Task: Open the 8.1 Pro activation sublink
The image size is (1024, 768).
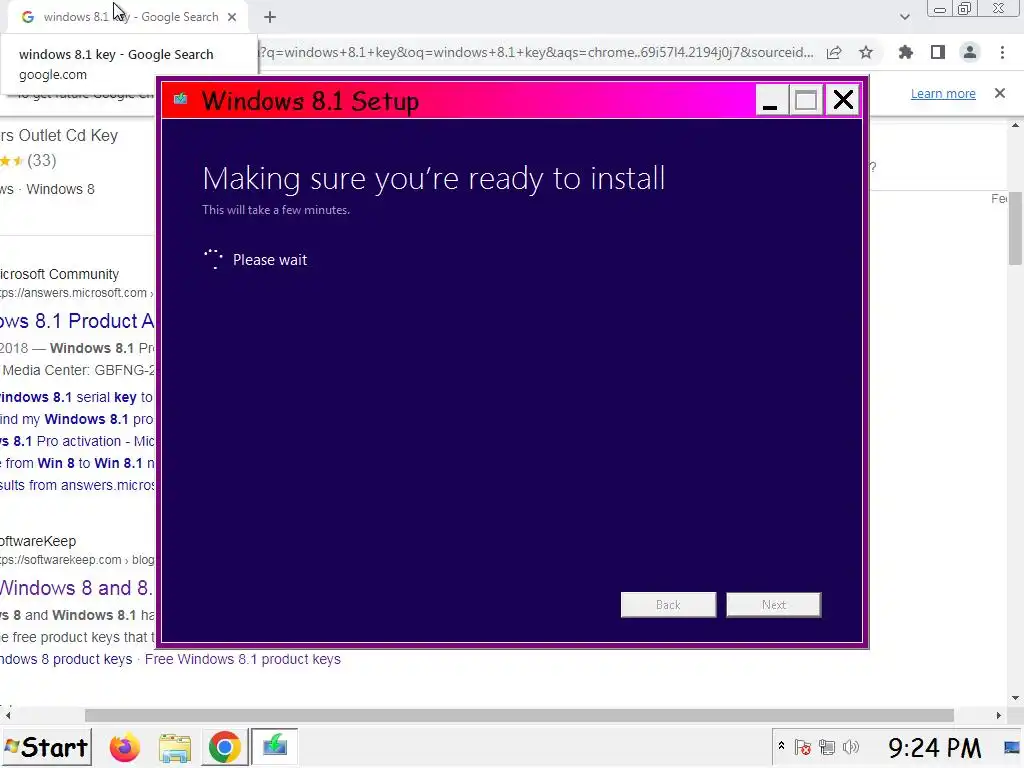Action: 77,441
